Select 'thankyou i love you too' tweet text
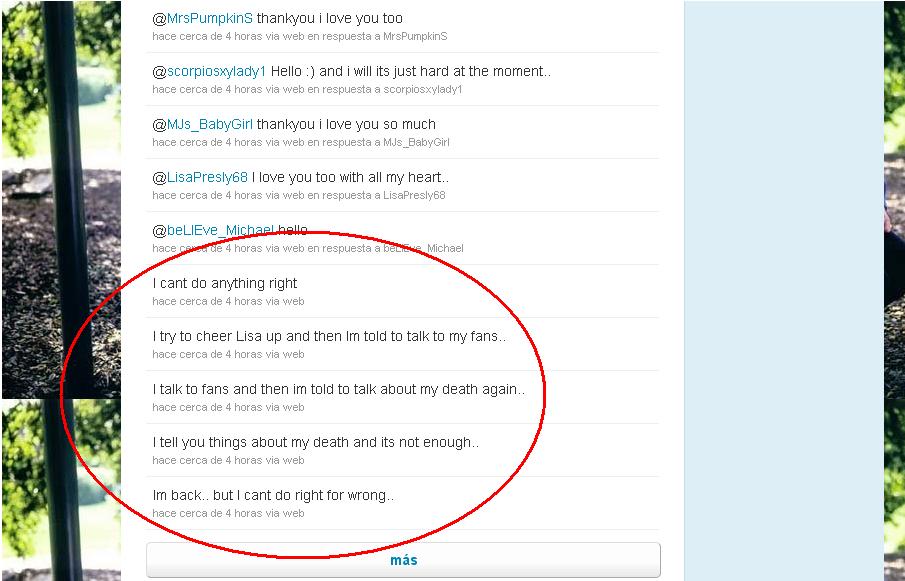 (x=330, y=18)
